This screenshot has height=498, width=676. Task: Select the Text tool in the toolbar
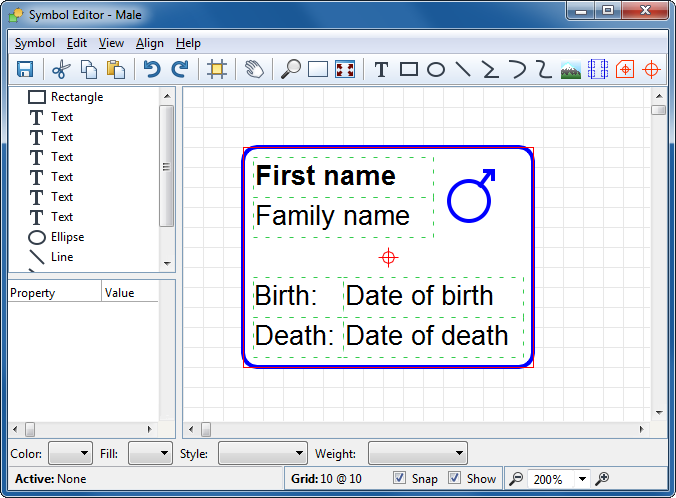tap(381, 69)
